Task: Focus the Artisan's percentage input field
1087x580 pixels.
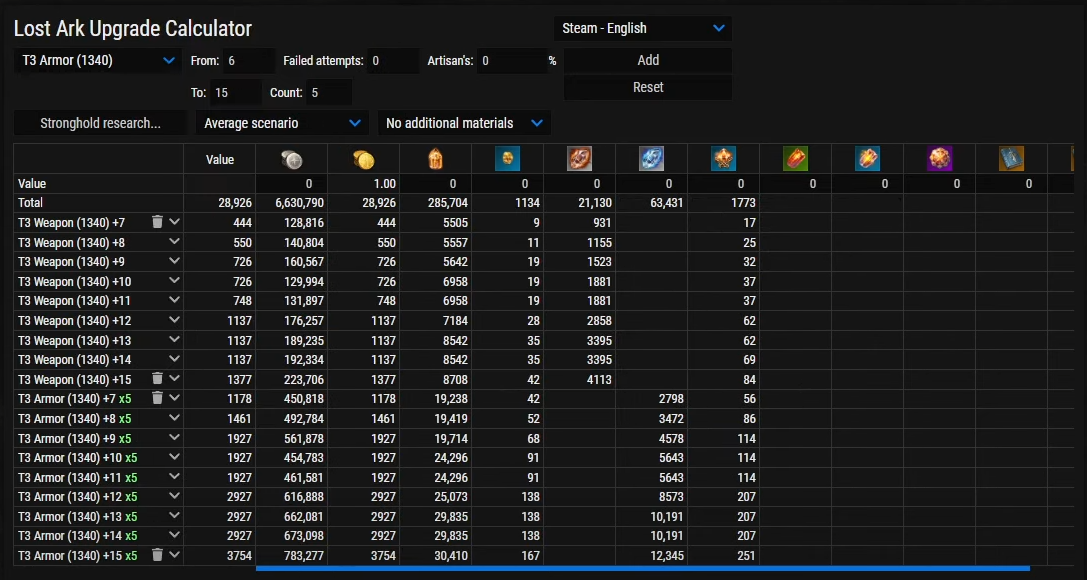Action: click(512, 61)
